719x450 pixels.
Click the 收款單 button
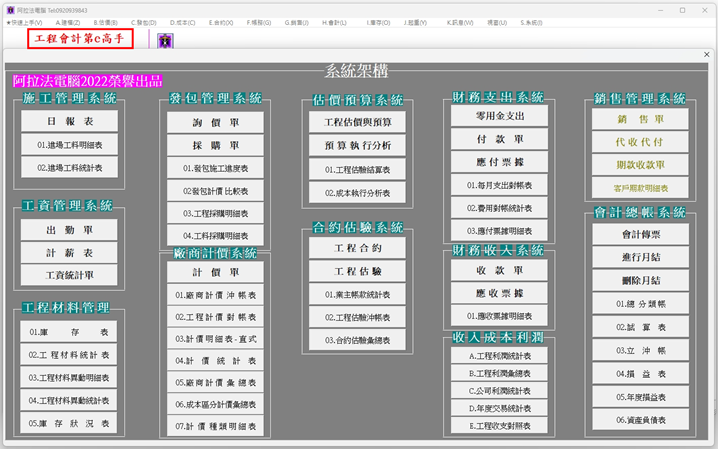click(x=499, y=270)
